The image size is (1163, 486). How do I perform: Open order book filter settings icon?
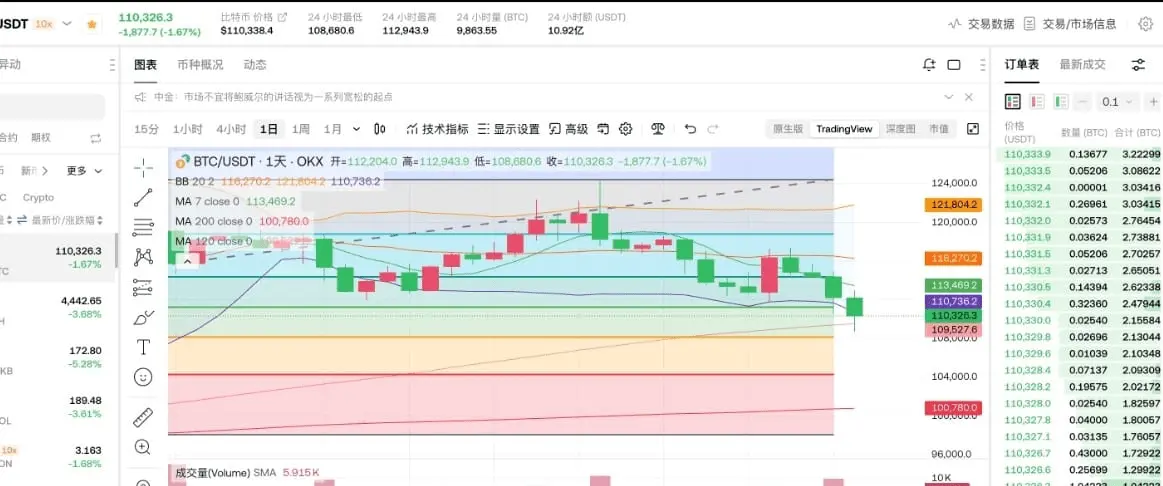(x=1139, y=65)
